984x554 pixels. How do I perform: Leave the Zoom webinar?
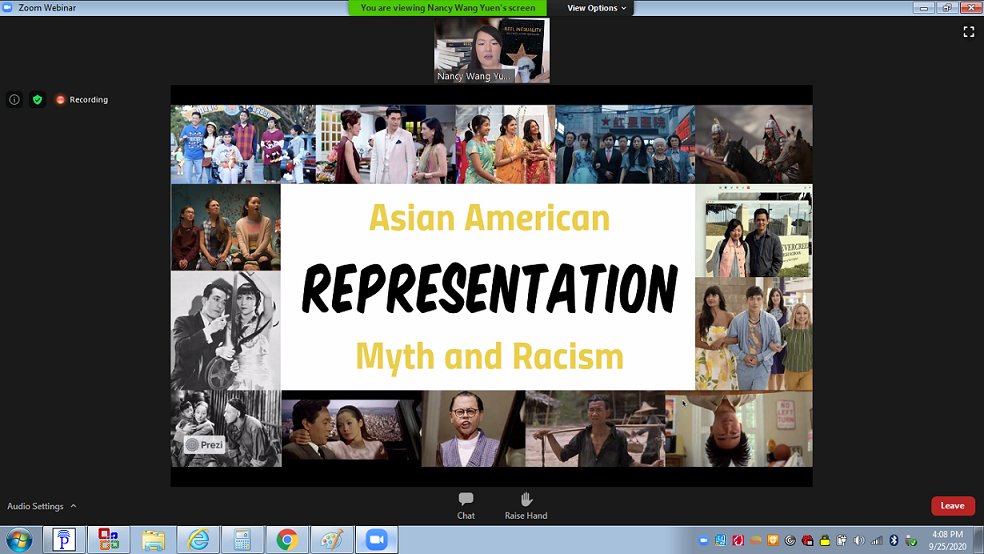(x=953, y=506)
